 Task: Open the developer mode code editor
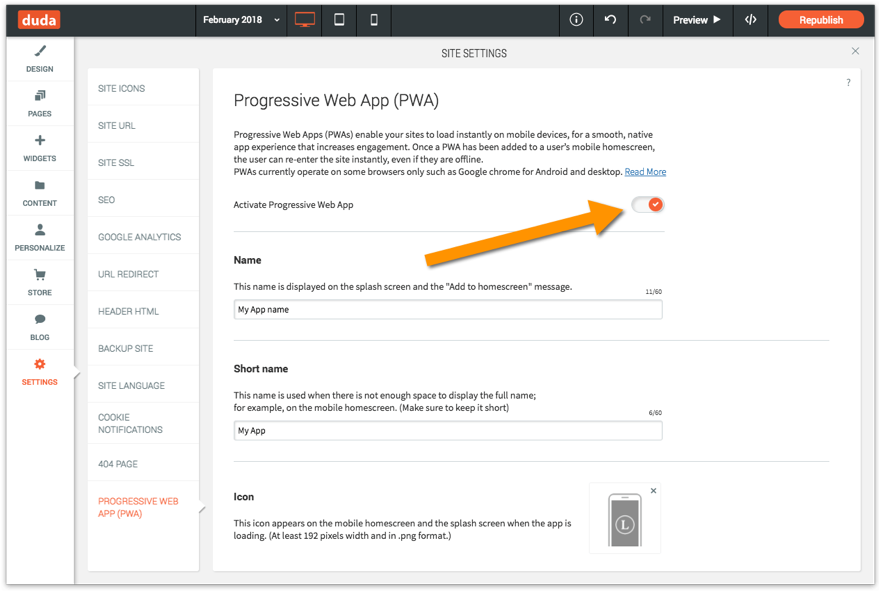[x=751, y=19]
